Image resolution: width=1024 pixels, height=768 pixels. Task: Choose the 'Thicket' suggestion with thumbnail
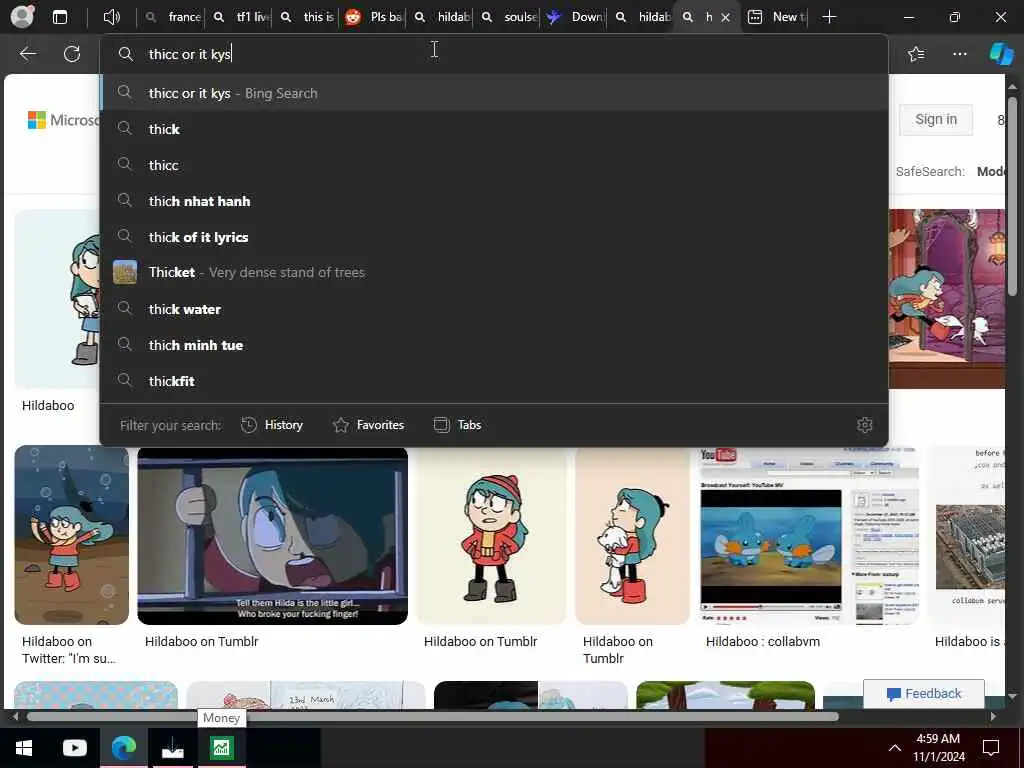494,272
